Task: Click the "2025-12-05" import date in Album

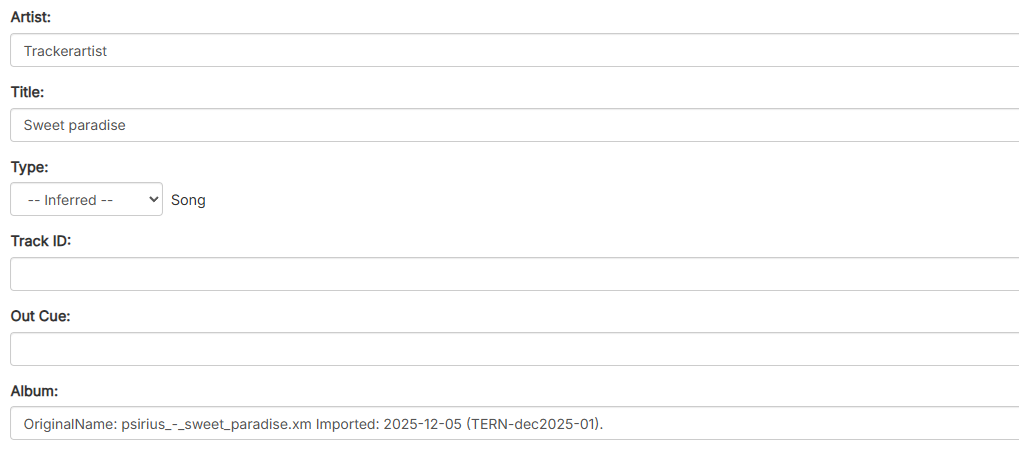Action: pos(425,424)
